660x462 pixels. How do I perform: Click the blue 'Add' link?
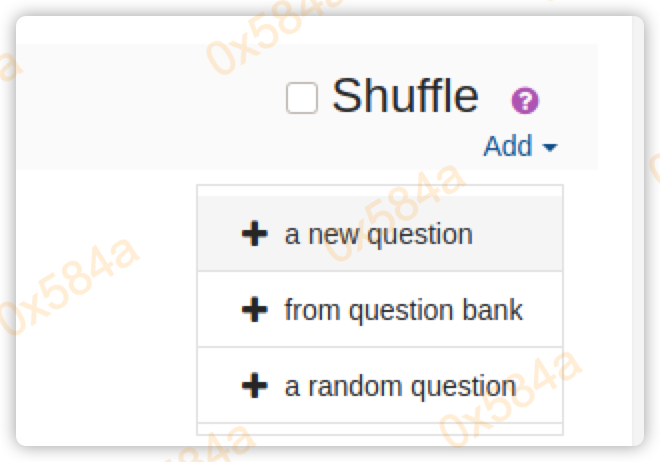(508, 146)
